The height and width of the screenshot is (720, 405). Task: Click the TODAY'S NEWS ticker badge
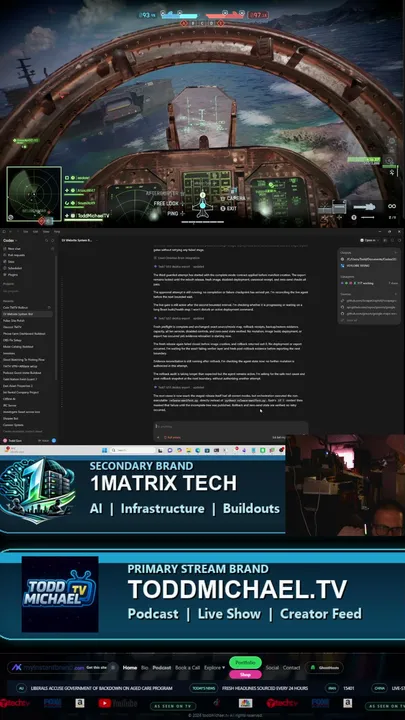coord(202,688)
